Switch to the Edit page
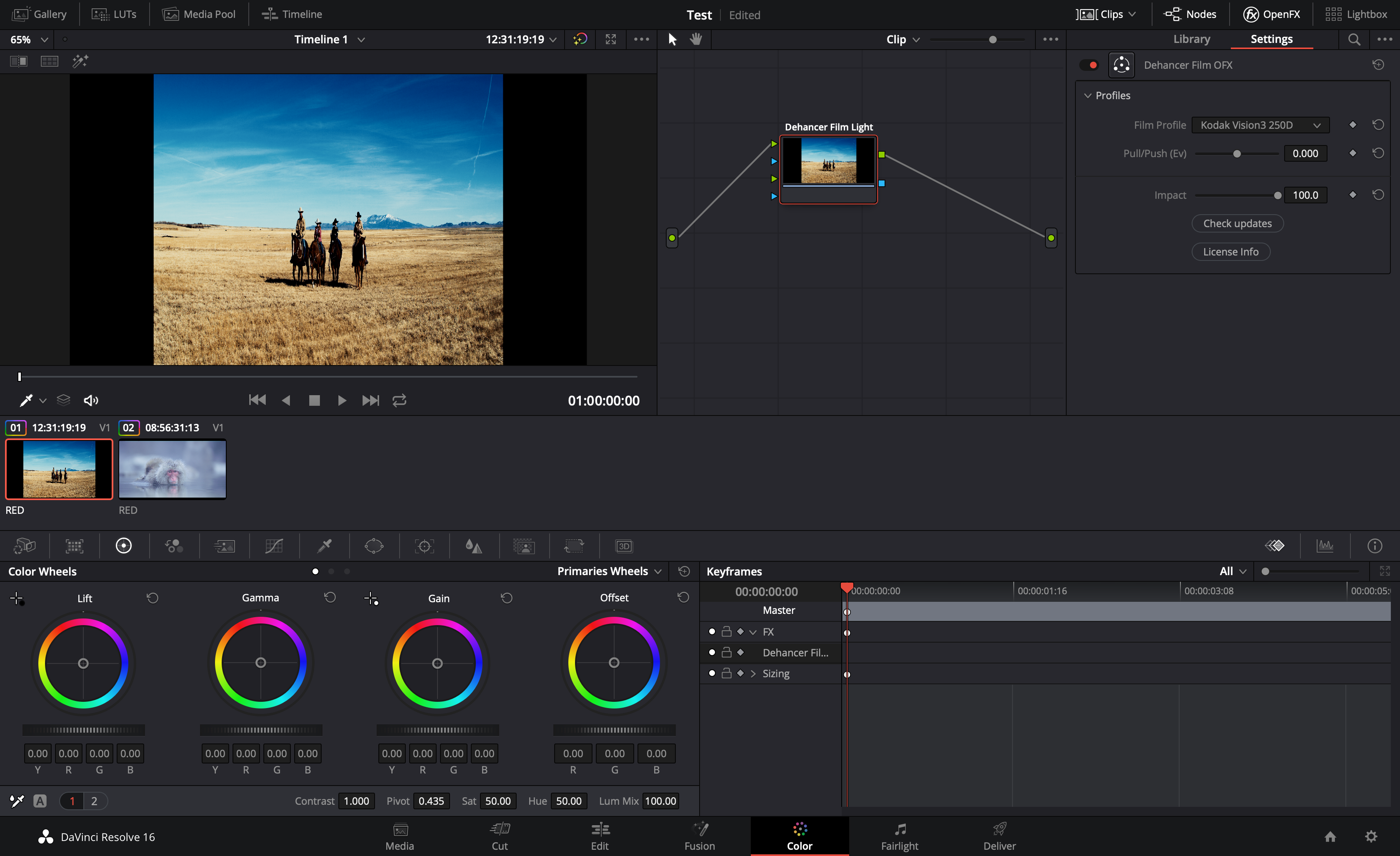This screenshot has width=1400, height=856. coord(600,836)
